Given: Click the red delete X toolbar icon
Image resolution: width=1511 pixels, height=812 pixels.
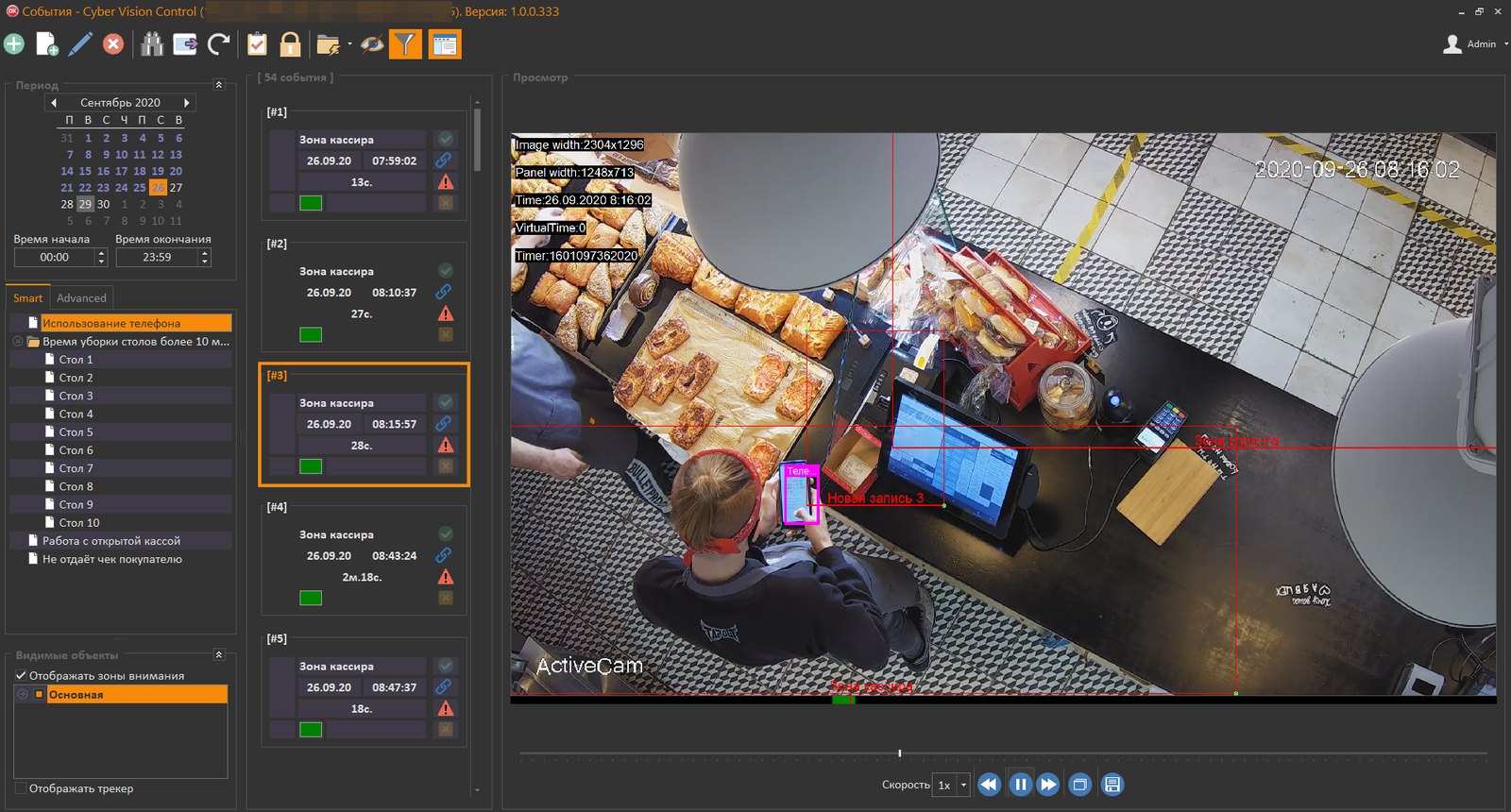Looking at the screenshot, I should click(113, 44).
